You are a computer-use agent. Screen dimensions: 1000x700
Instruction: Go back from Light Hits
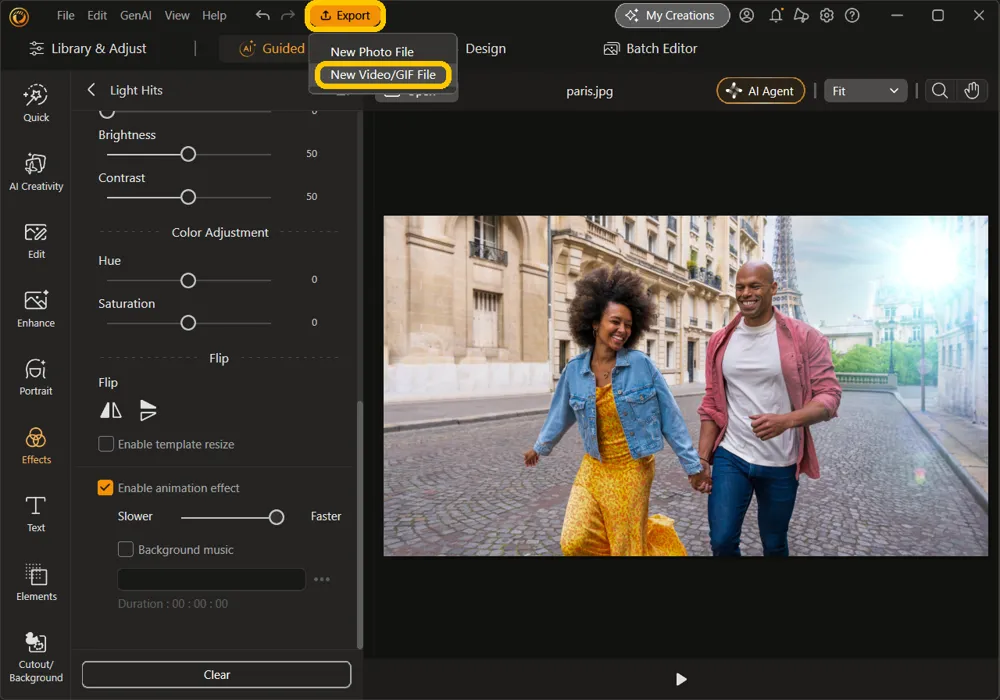tap(91, 90)
